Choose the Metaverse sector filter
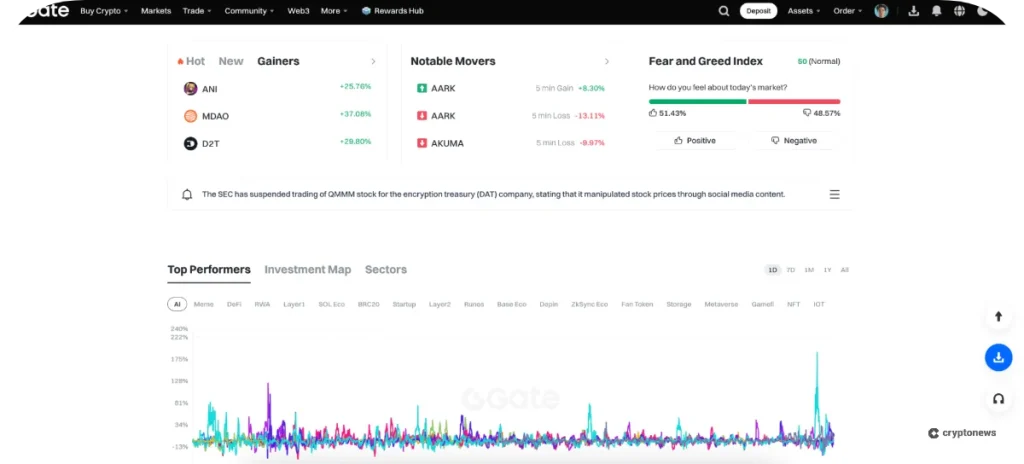Viewport: 1024px width, 464px height. [721, 305]
